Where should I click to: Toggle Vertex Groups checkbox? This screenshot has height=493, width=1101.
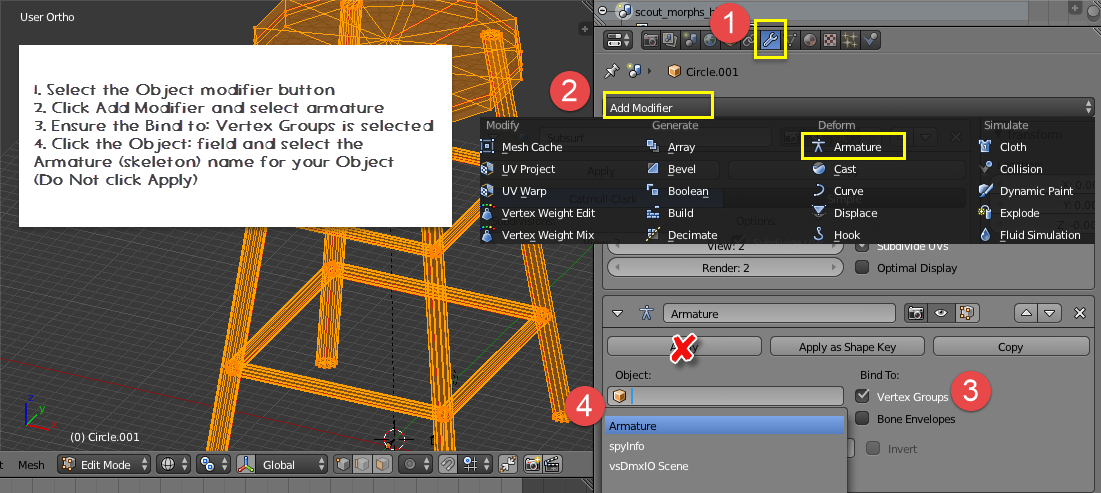[862, 397]
